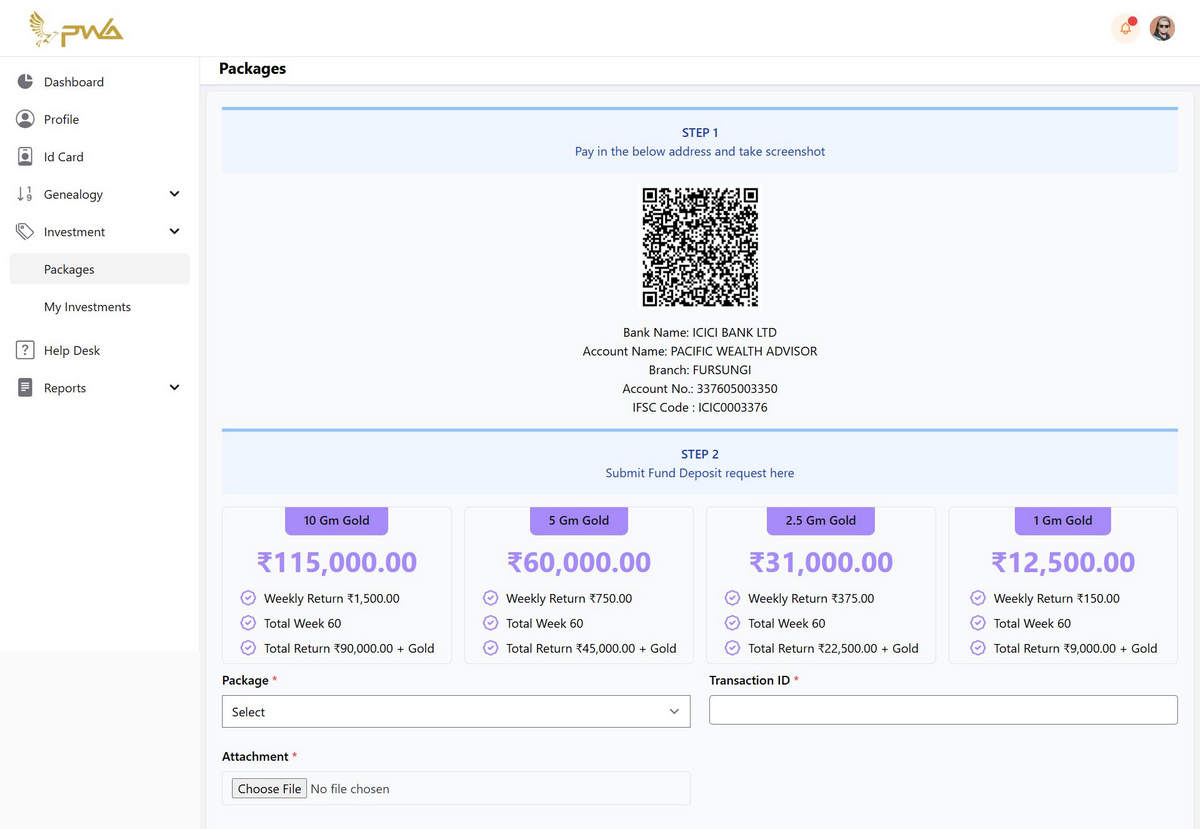Click the Profile person icon
The height and width of the screenshot is (829, 1200).
(x=25, y=119)
